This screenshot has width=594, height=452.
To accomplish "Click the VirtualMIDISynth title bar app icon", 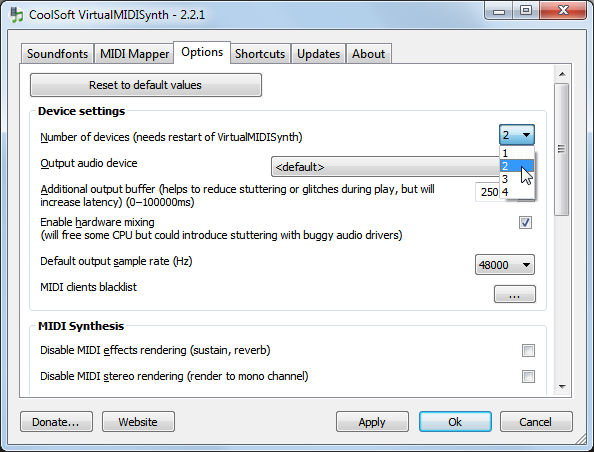I will [x=16, y=15].
